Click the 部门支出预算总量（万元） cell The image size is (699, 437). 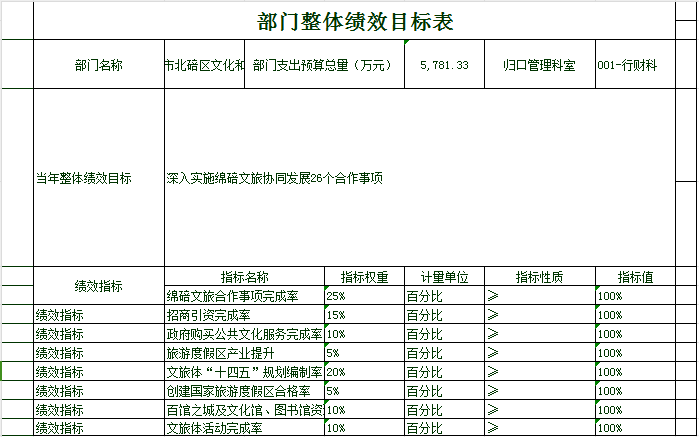tap(325, 64)
